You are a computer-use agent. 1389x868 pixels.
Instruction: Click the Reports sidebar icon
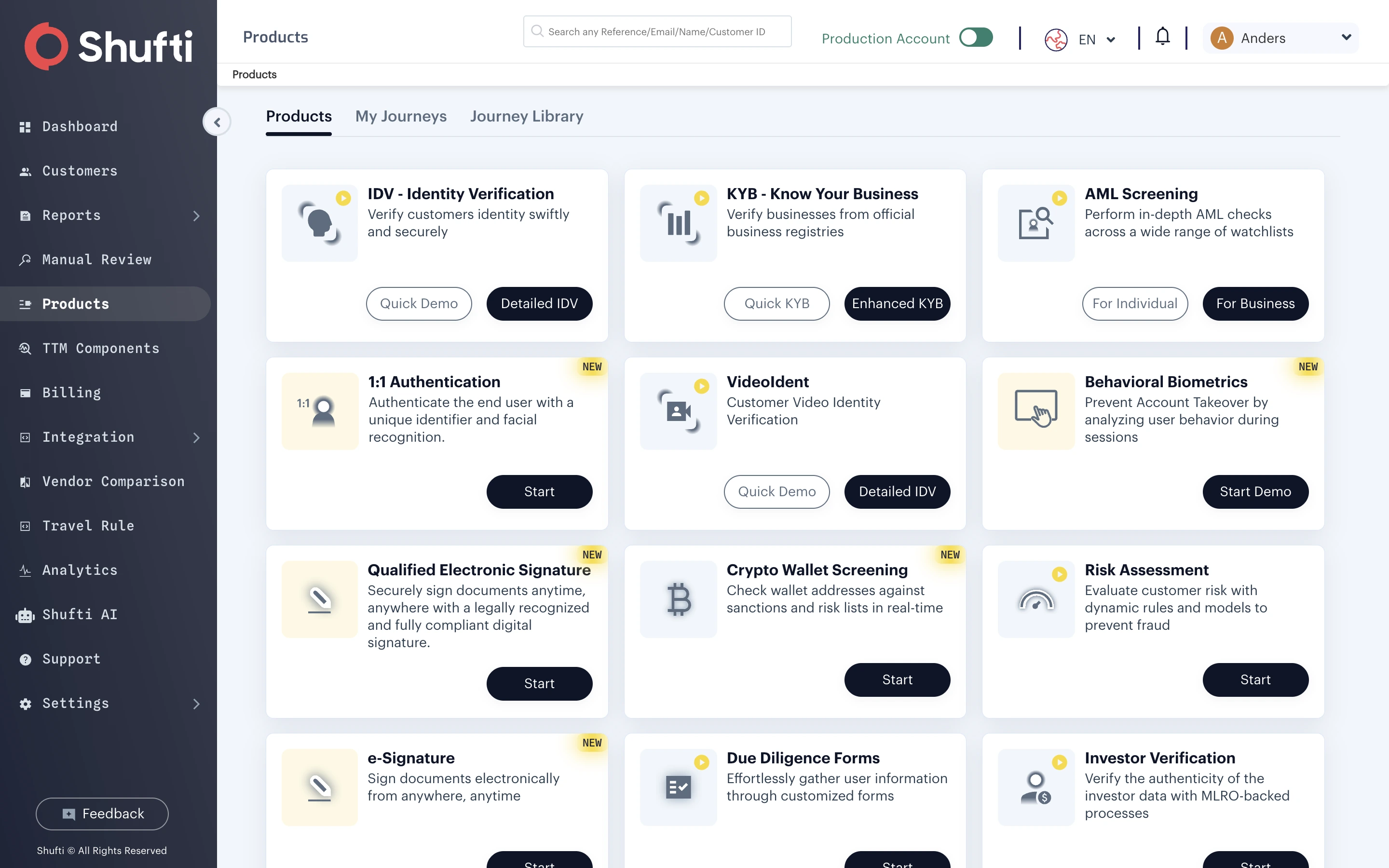pyautogui.click(x=25, y=216)
